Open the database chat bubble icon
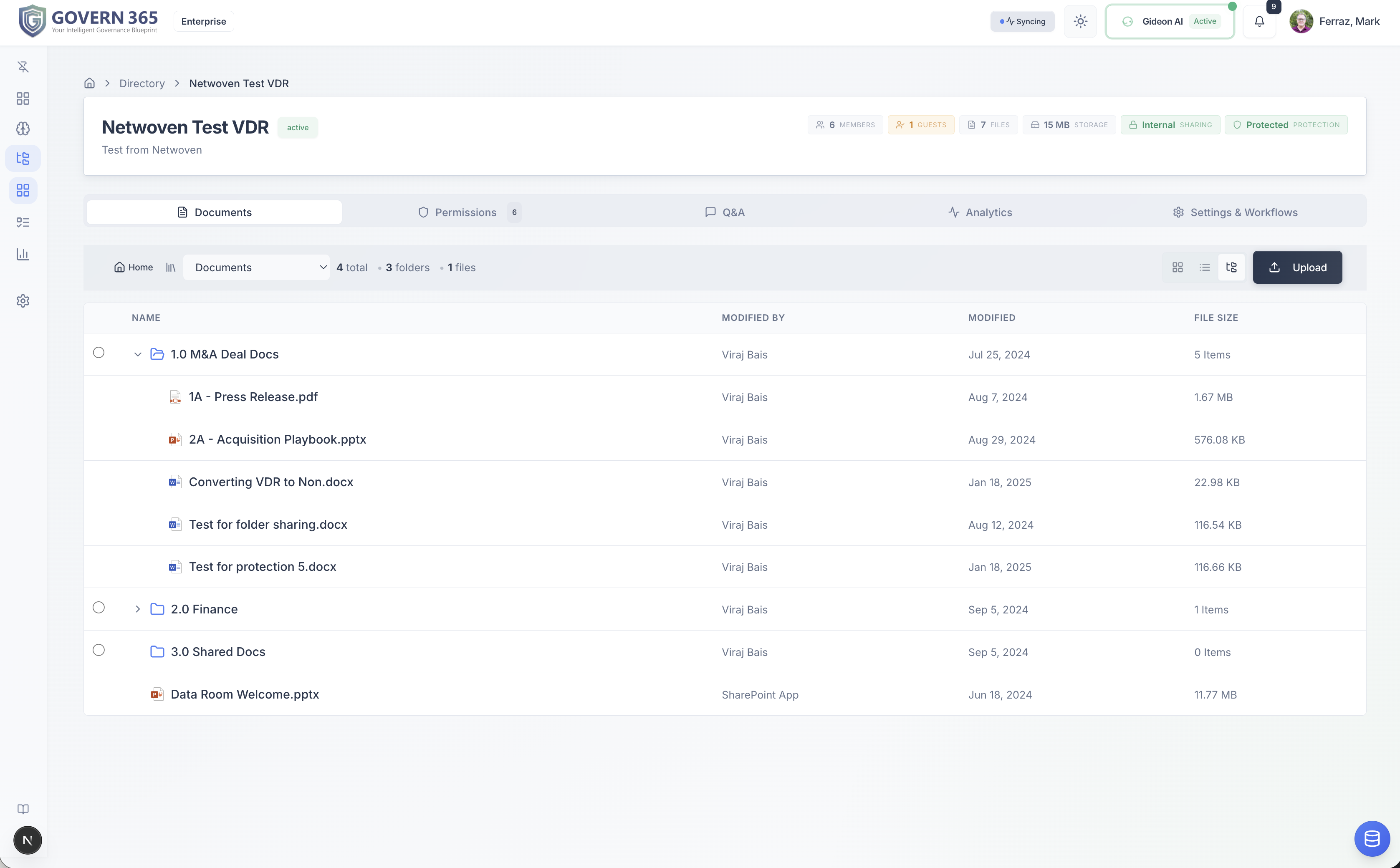Viewport: 1400px width, 868px height. click(x=1371, y=839)
